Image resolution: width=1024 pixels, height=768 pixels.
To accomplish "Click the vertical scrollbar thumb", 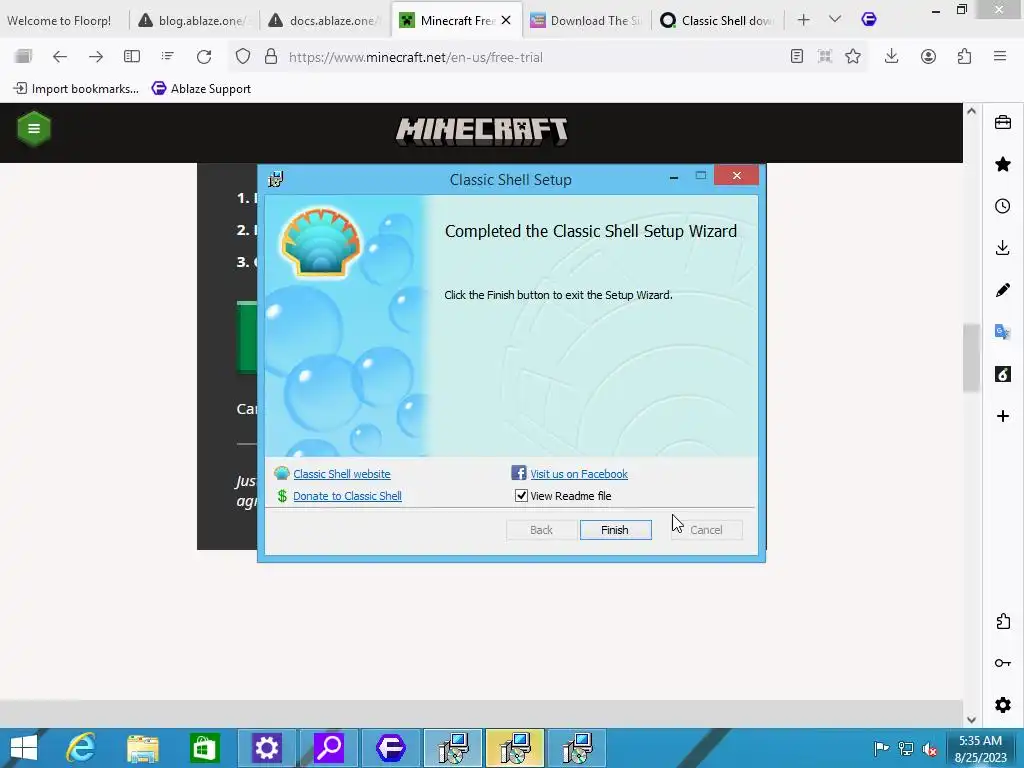I will (972, 358).
